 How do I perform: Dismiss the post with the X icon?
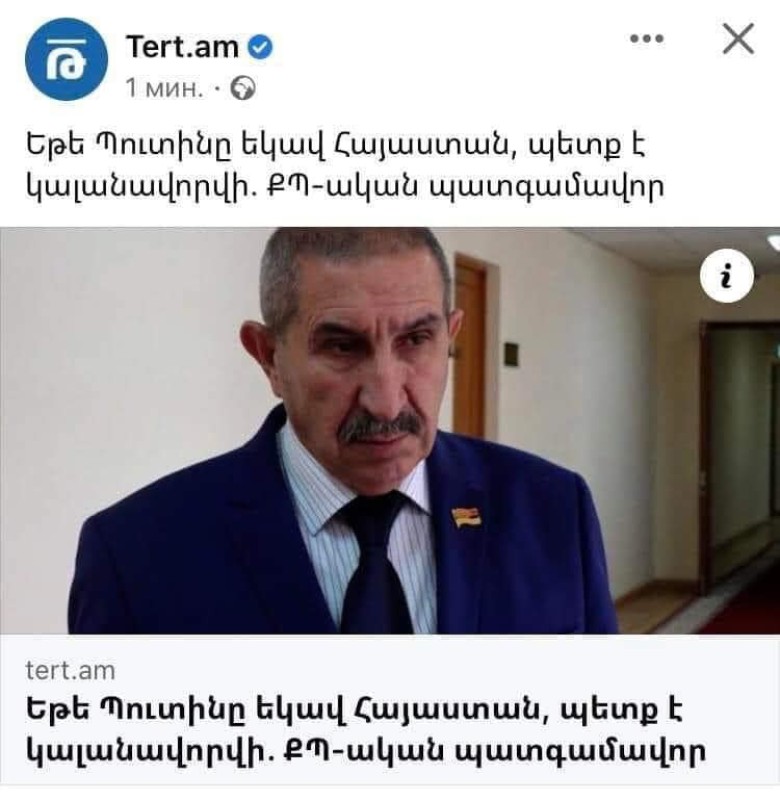(738, 38)
